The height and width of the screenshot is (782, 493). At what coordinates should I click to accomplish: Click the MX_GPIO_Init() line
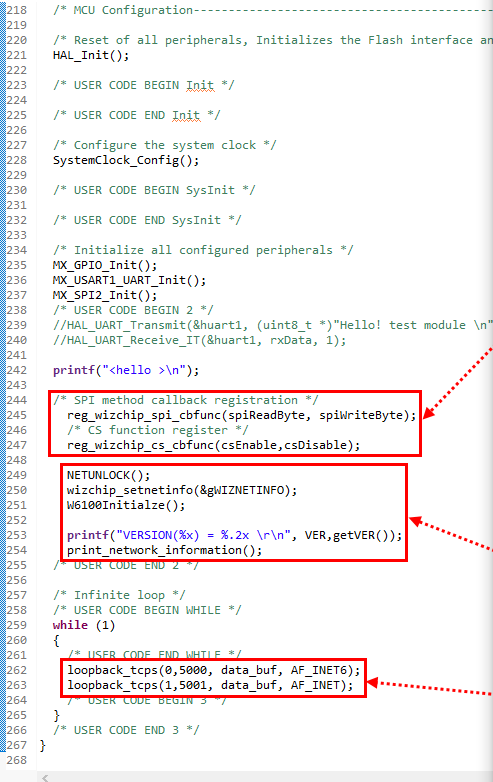coord(105,265)
